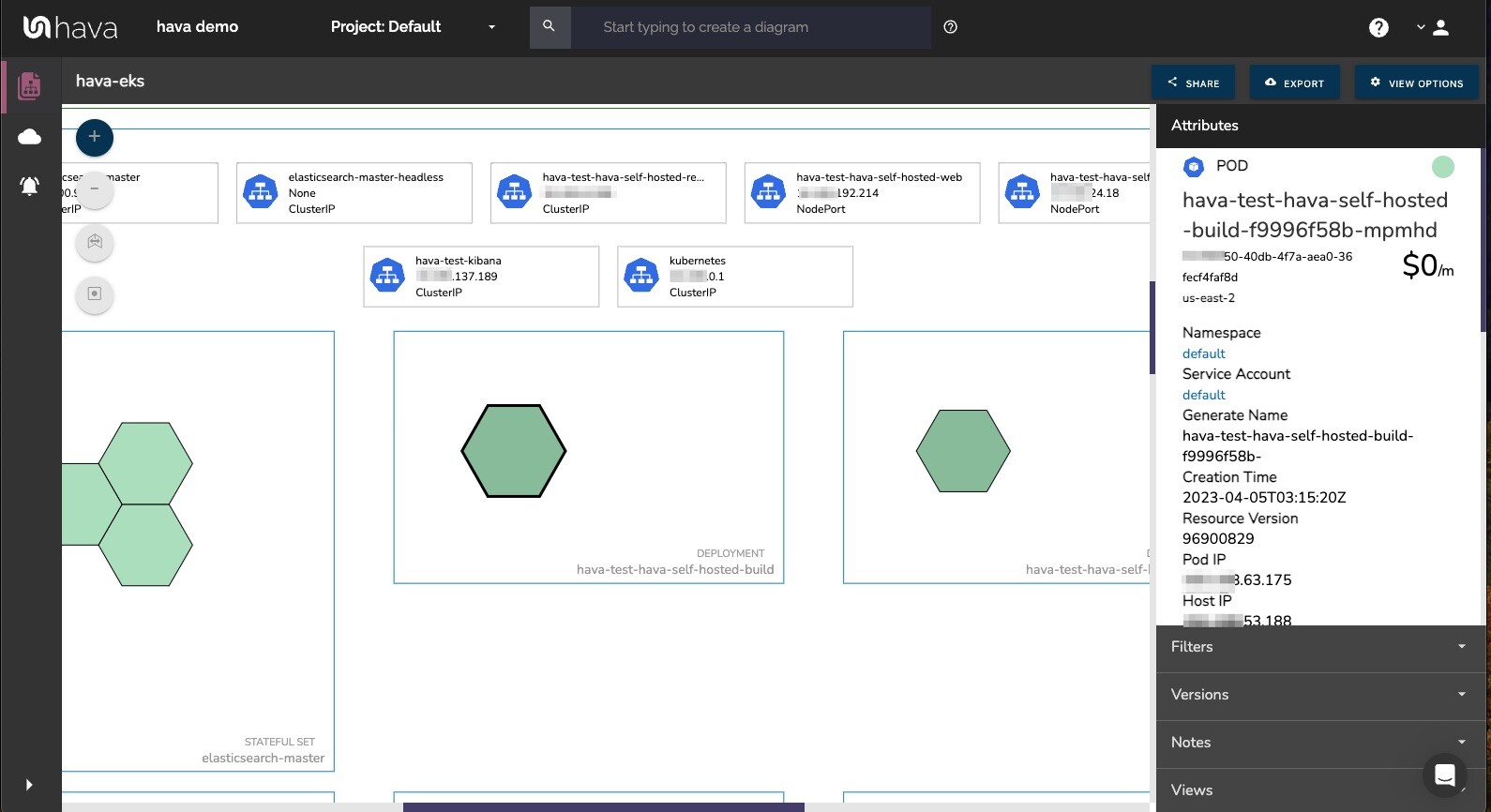Expand the Filters panel

(1319, 647)
